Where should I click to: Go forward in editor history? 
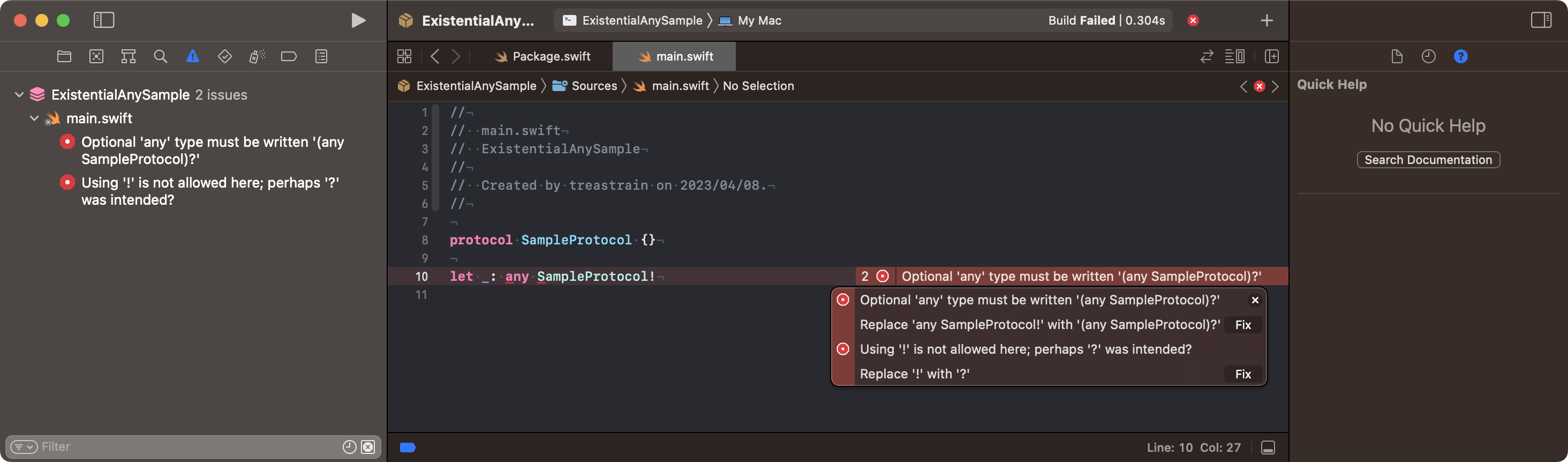tap(456, 57)
